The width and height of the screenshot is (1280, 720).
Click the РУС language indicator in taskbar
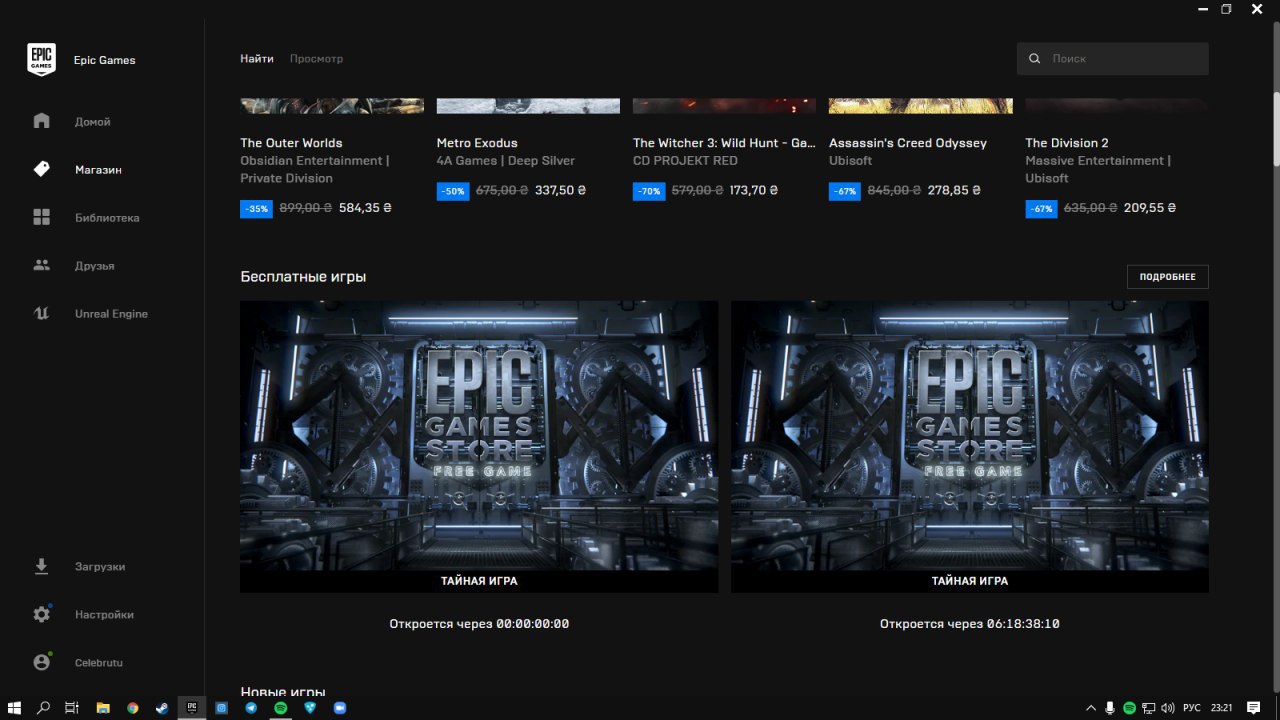point(1191,708)
